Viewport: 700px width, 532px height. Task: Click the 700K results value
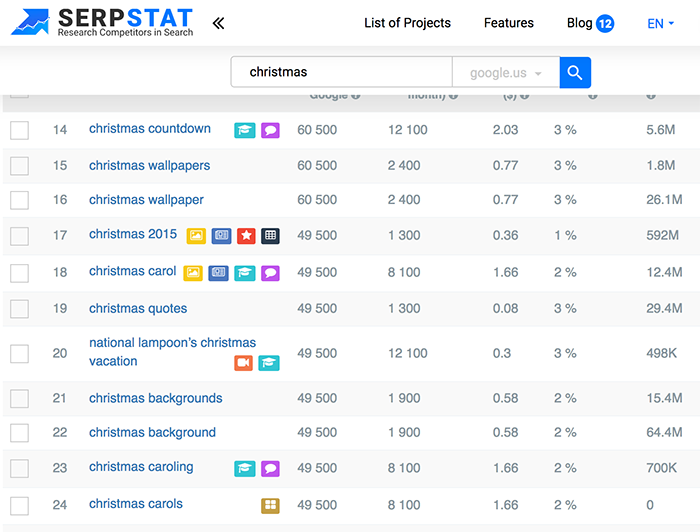click(x=661, y=468)
